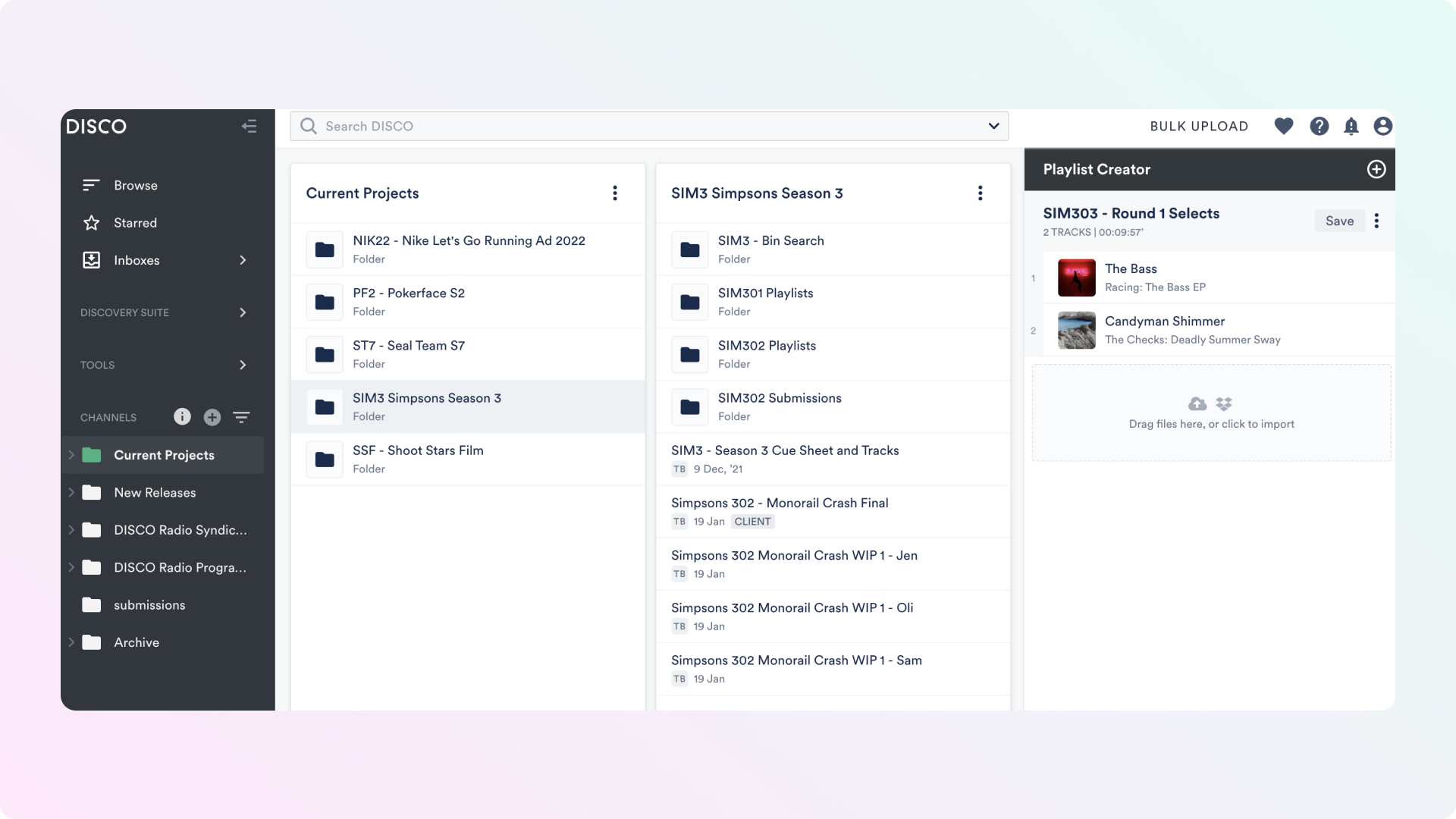
Task: Expand the search bar dropdown arrow
Action: [x=993, y=126]
